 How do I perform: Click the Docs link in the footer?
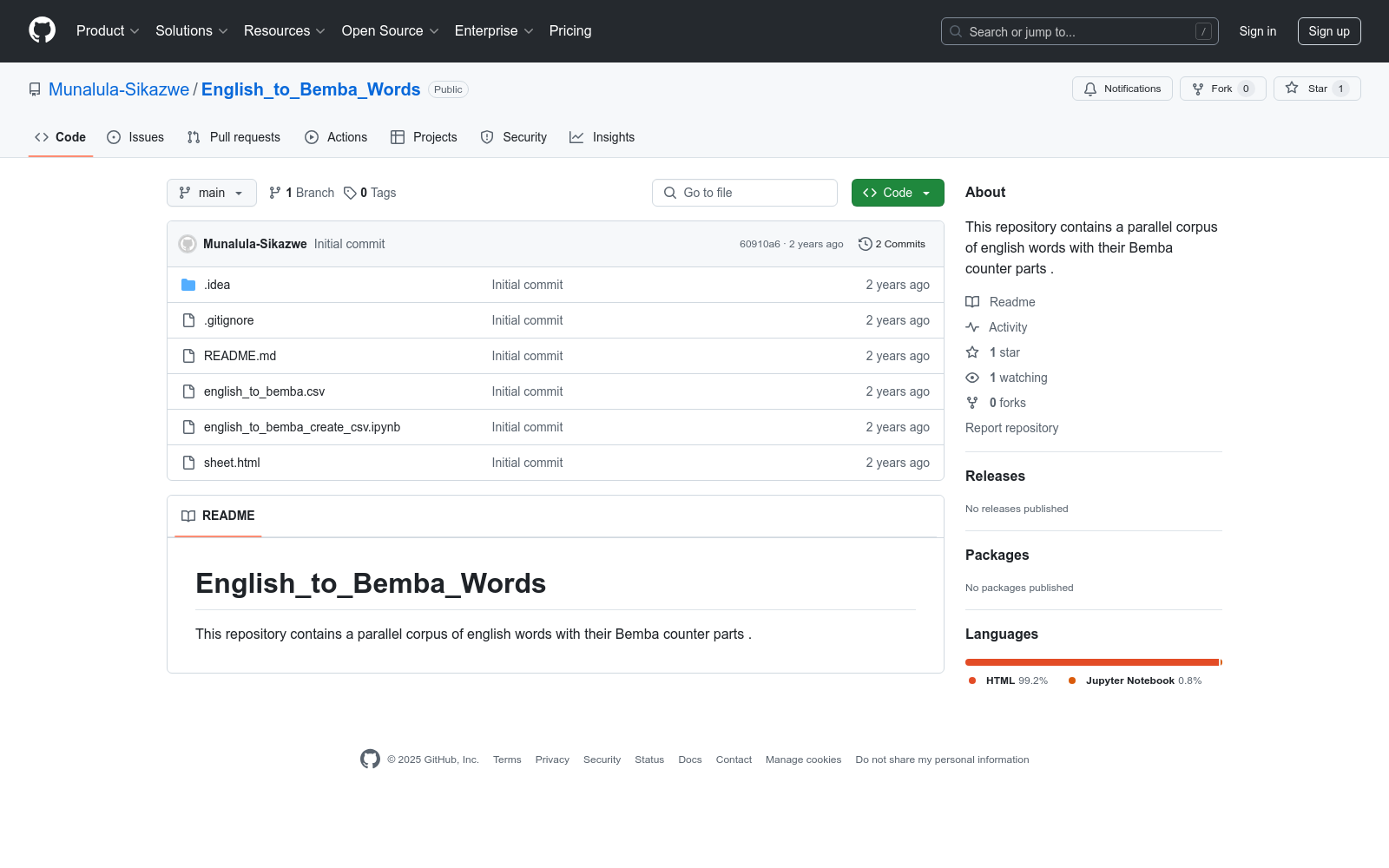(690, 759)
